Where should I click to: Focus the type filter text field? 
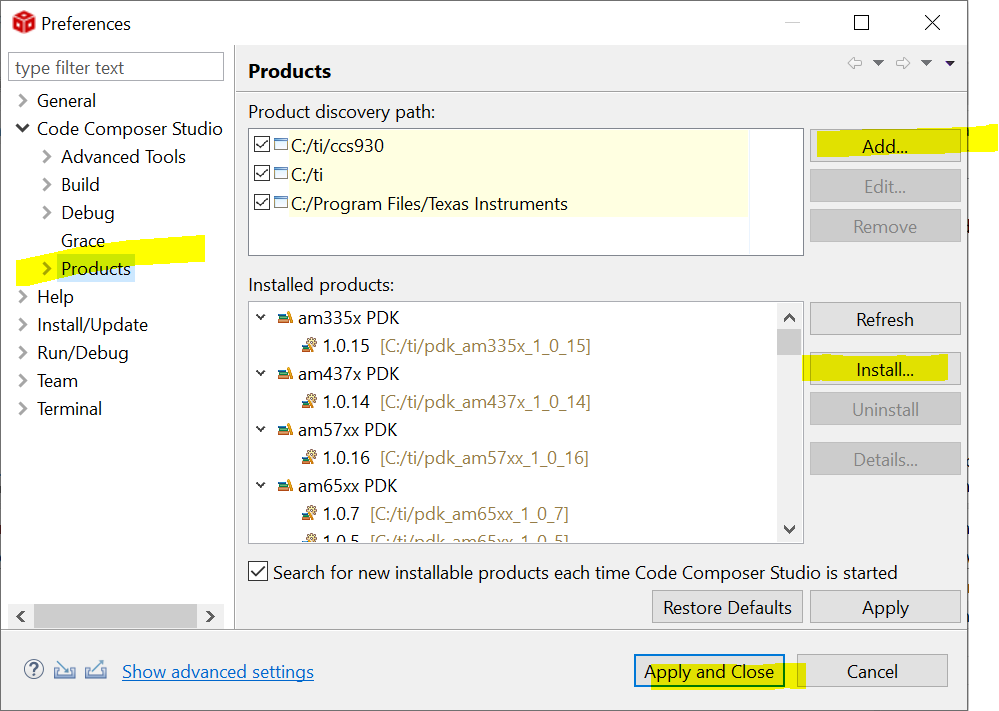pyautogui.click(x=116, y=68)
